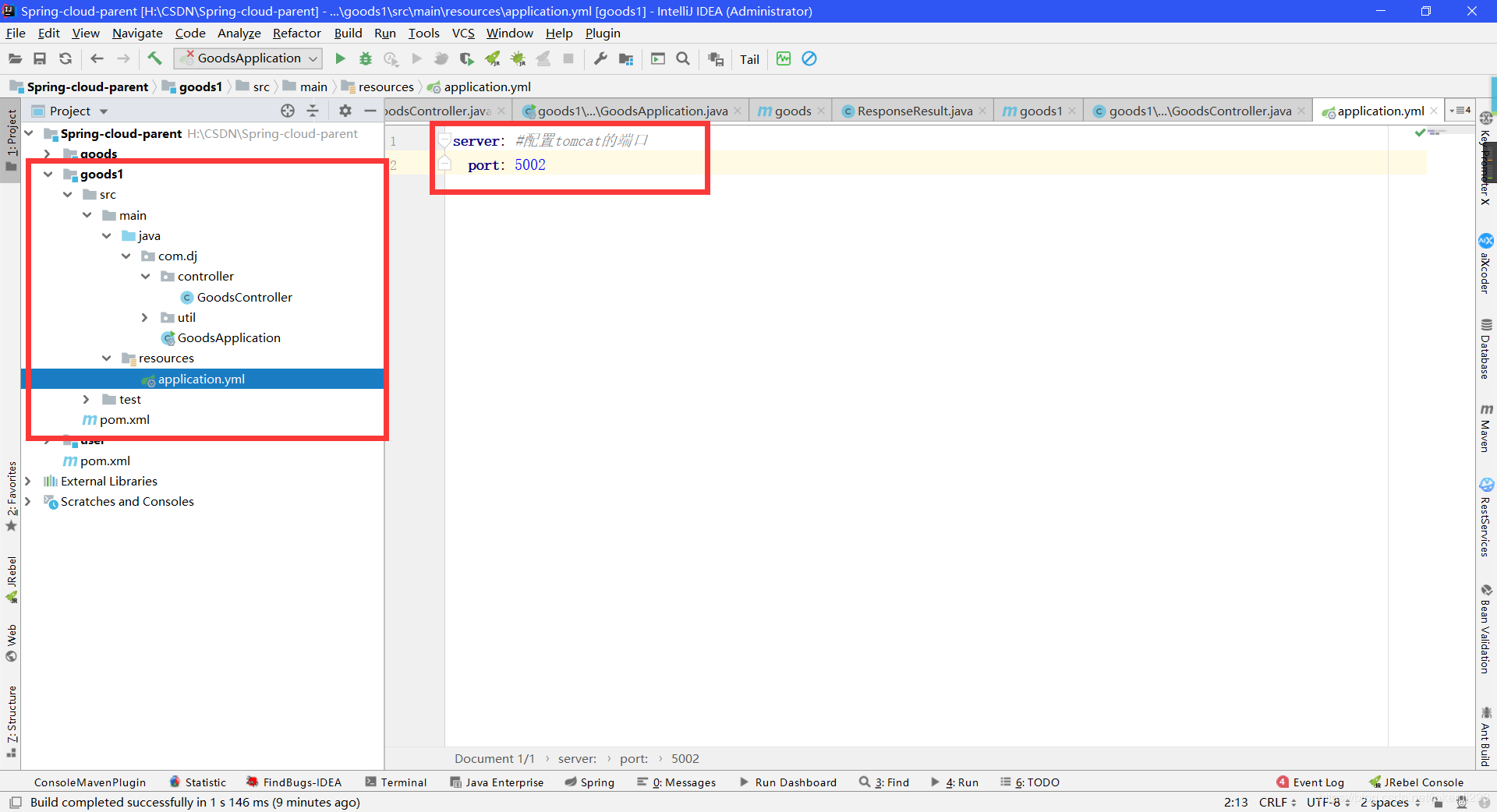Collapse the java folder node
This screenshot has height=812, width=1497.
coord(107,235)
